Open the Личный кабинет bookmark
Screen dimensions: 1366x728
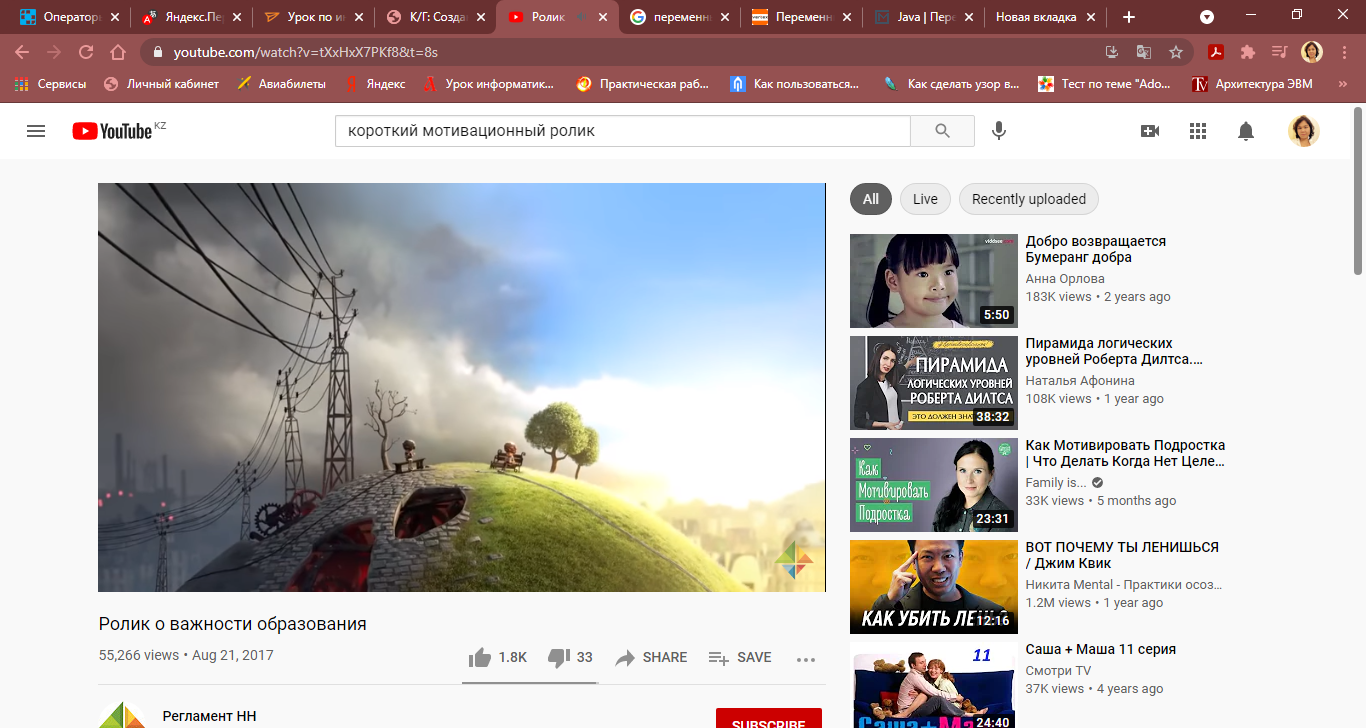coord(161,84)
